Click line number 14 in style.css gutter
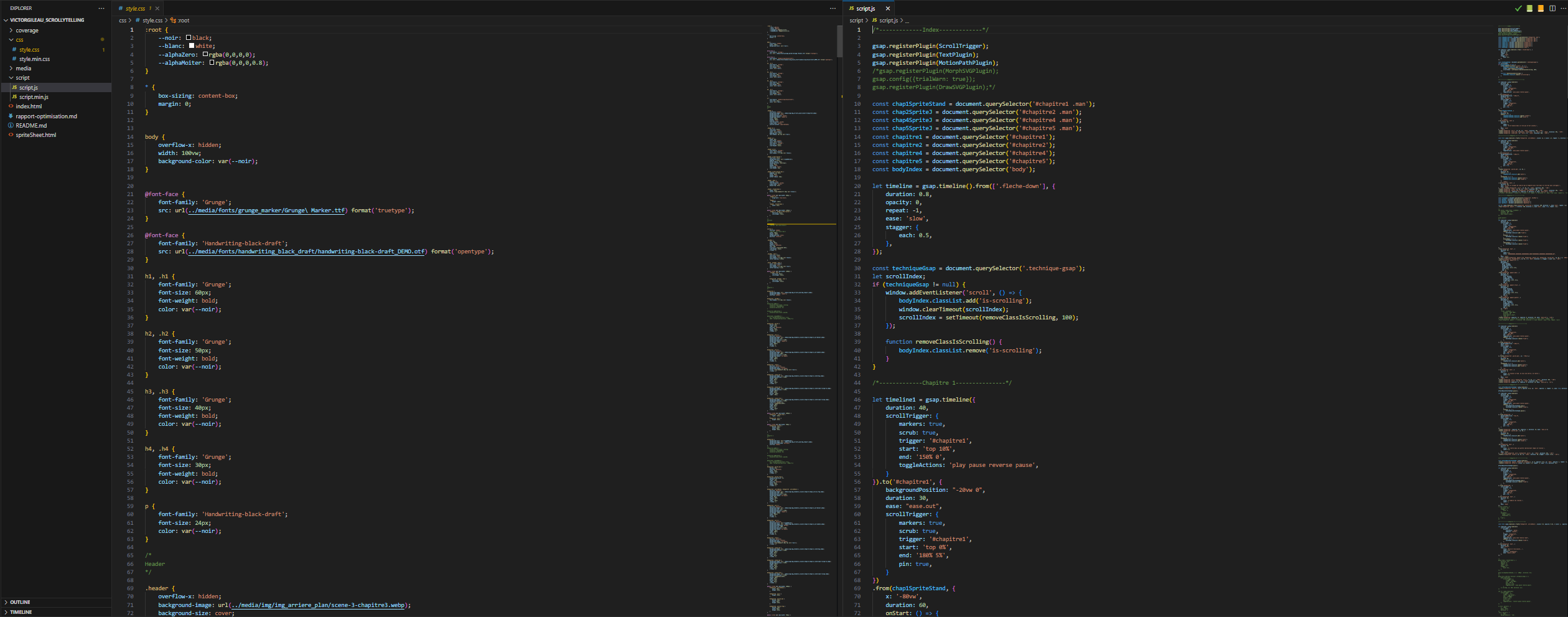This screenshot has height=617, width=1568. [130, 137]
